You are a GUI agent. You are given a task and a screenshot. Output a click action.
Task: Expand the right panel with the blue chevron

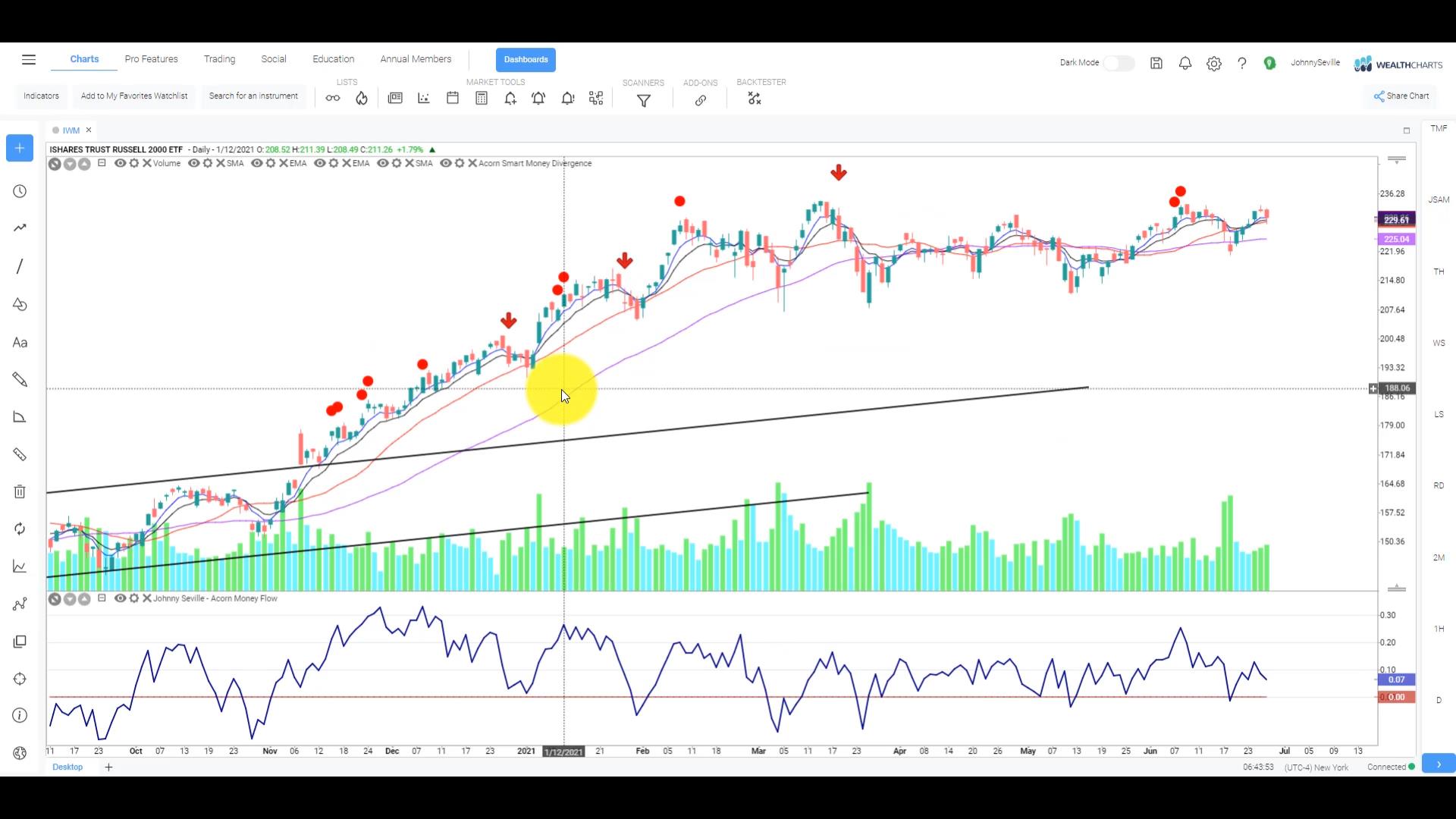1439,764
